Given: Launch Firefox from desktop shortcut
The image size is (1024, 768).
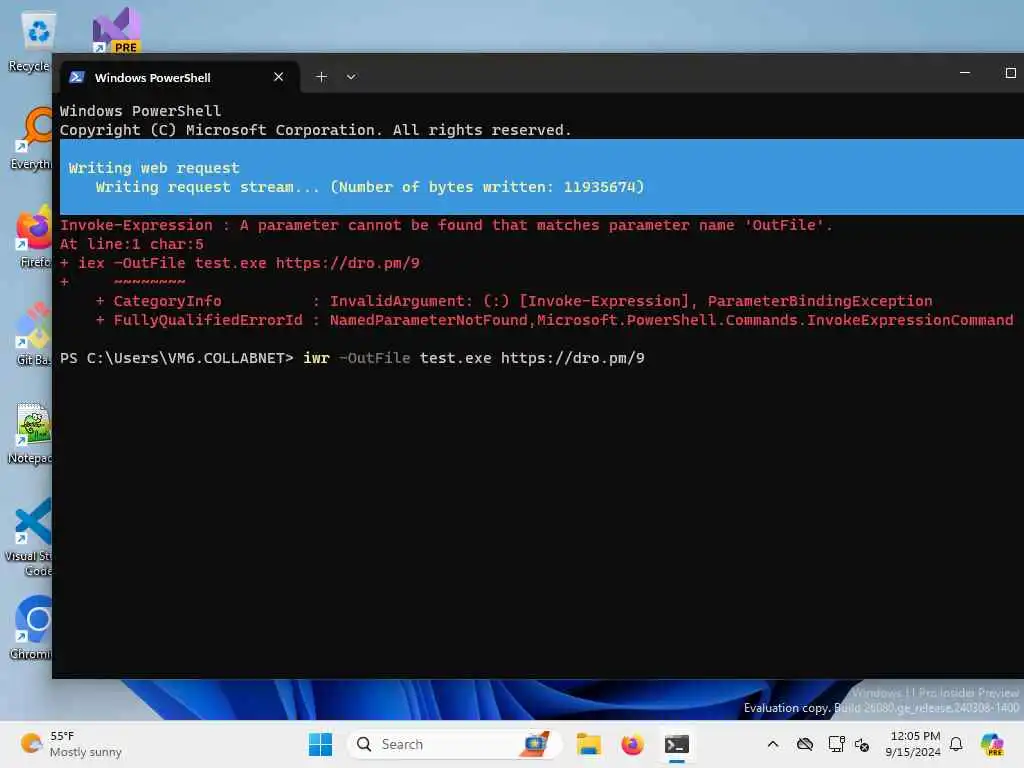Looking at the screenshot, I should [x=31, y=236].
